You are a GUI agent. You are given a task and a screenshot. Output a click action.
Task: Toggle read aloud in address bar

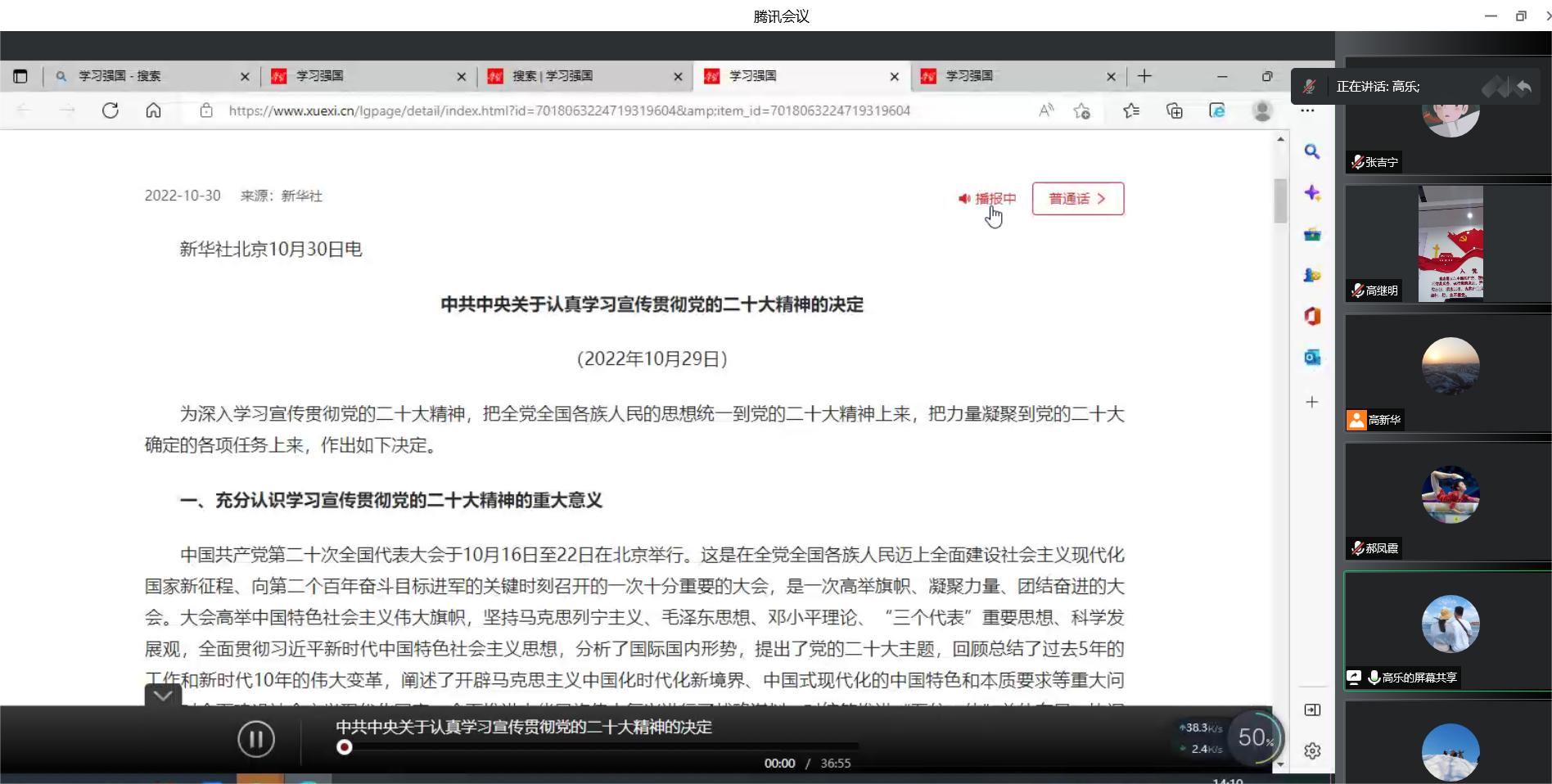point(1046,110)
